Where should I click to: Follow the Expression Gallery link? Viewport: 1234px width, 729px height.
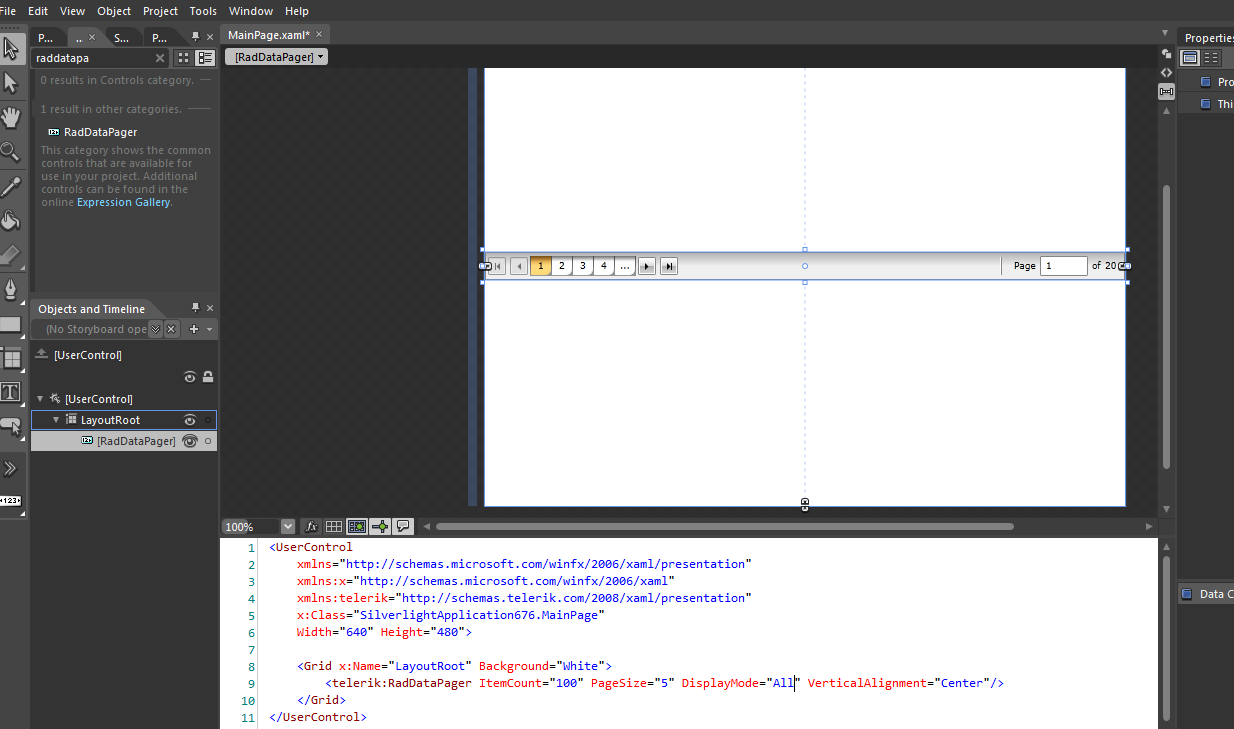pos(124,202)
